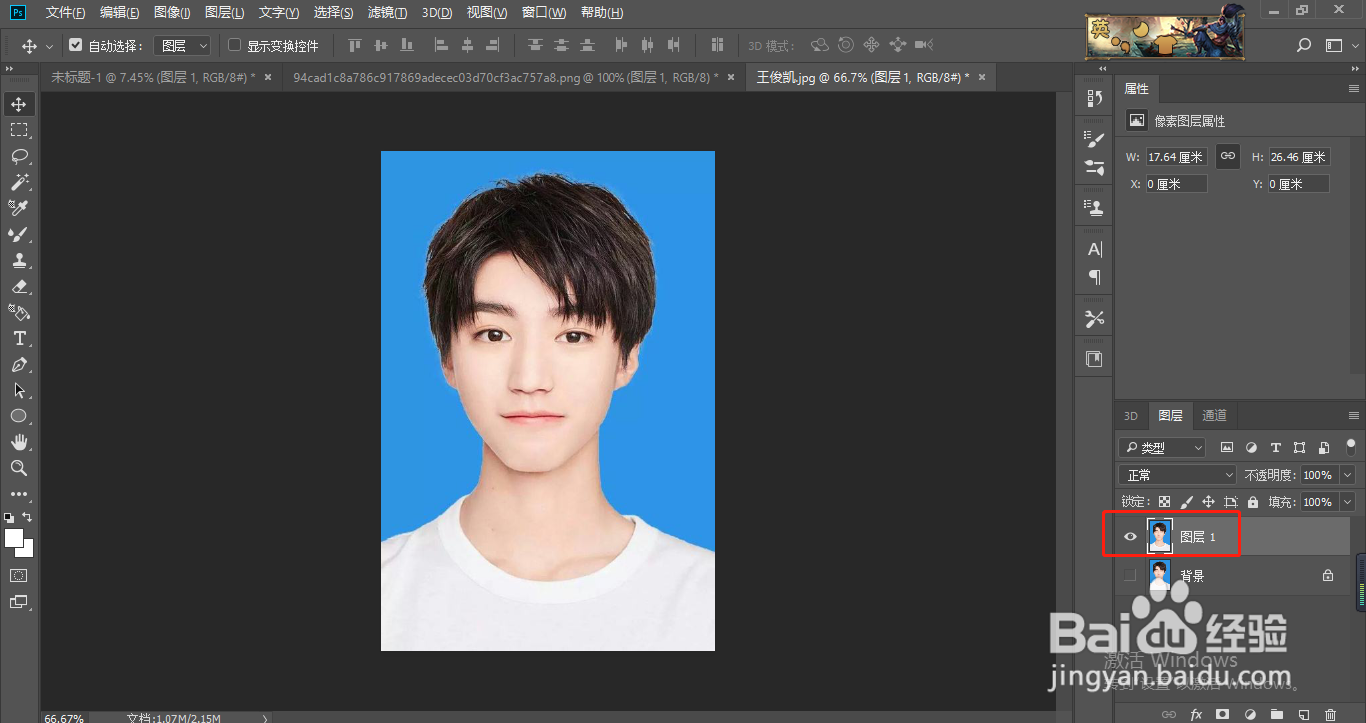Screen dimensions: 1366x723
Task: Click the link width and height button
Action: coord(1228,157)
